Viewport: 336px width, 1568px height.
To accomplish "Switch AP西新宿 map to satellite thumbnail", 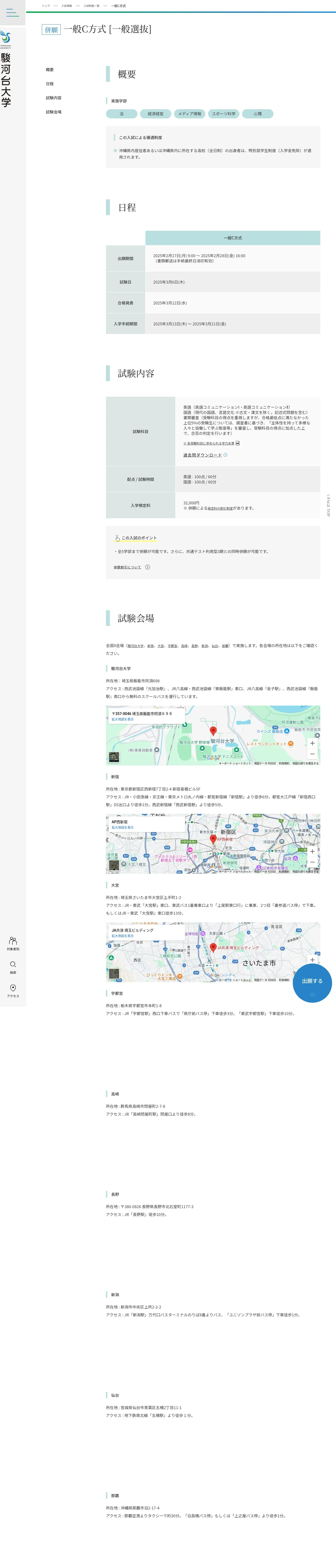I will [x=114, y=866].
